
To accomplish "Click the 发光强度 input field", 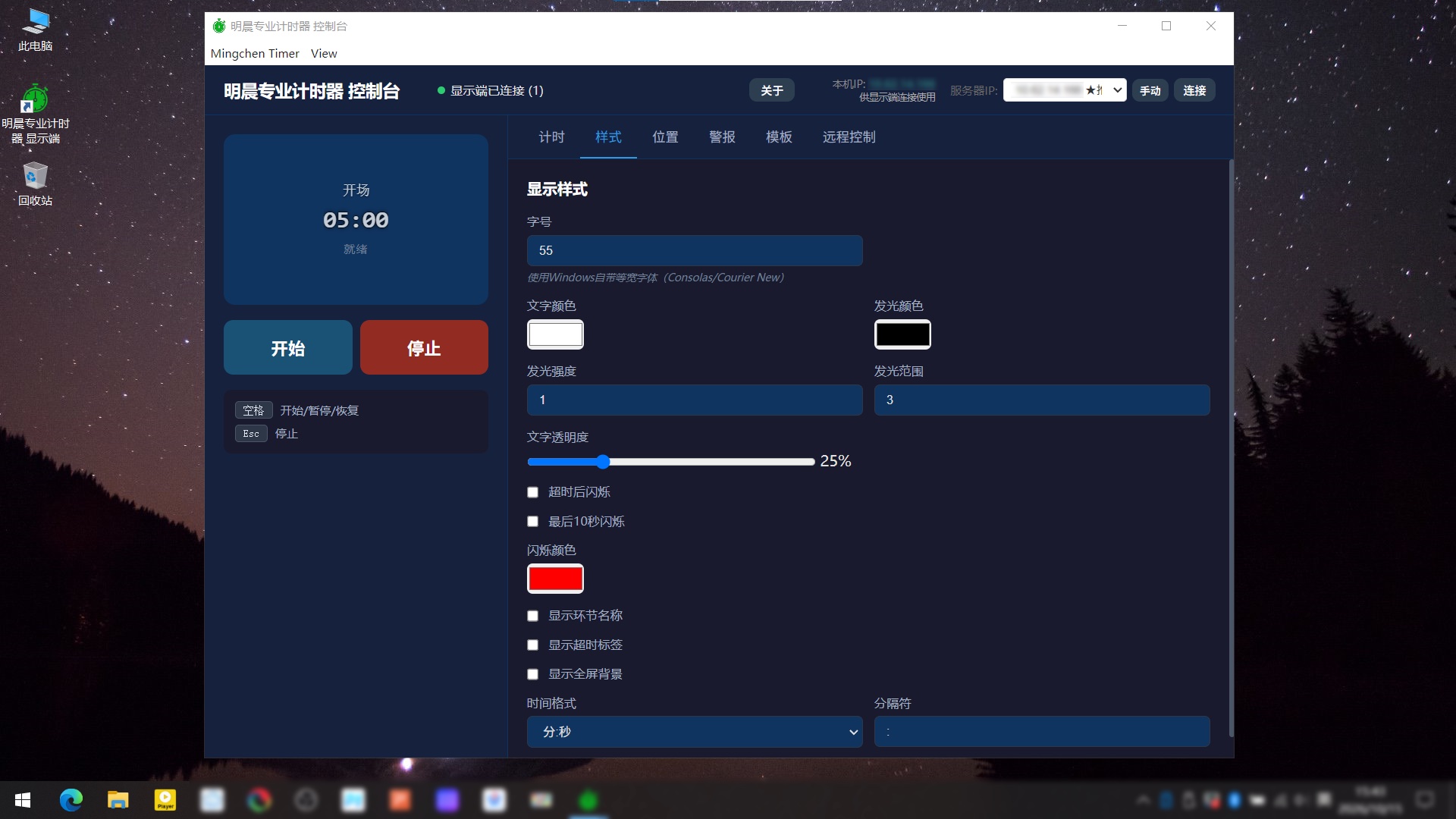I will 695,400.
